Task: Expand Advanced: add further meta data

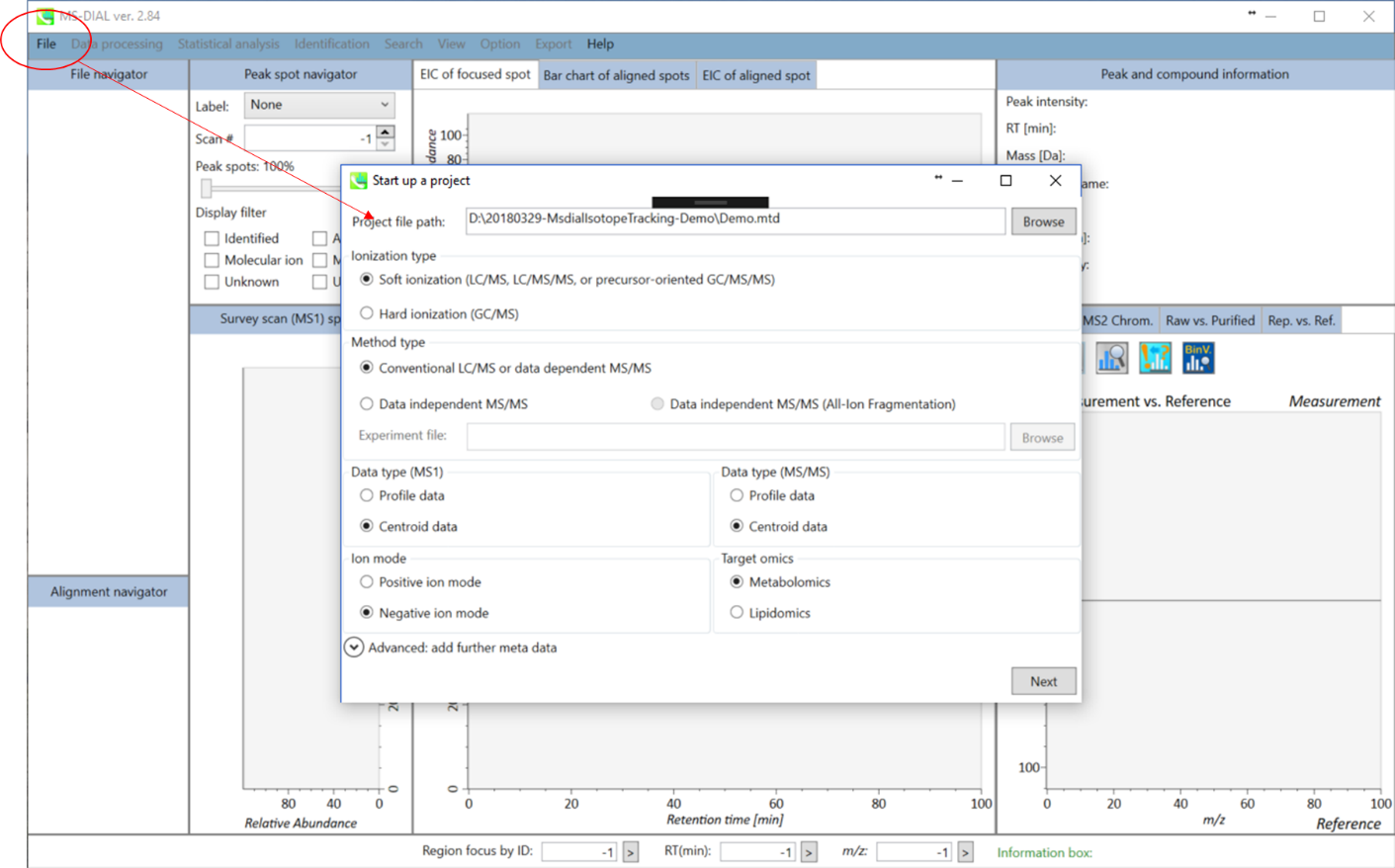Action: (x=354, y=648)
